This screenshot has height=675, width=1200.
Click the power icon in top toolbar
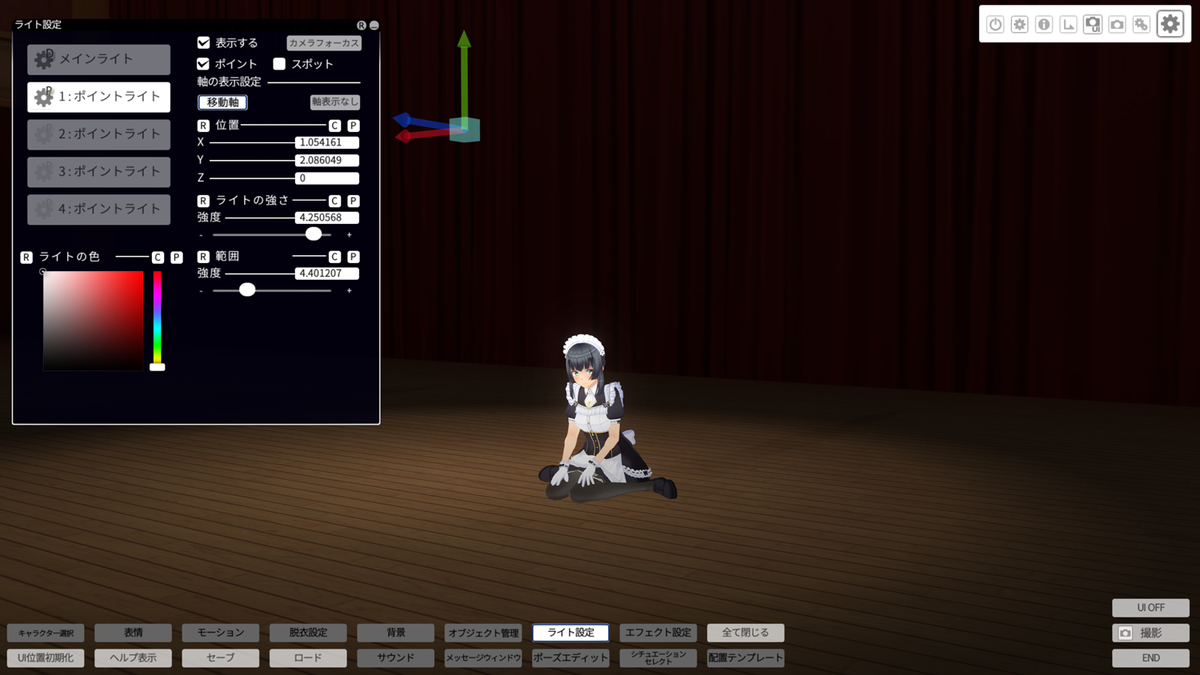[995, 24]
